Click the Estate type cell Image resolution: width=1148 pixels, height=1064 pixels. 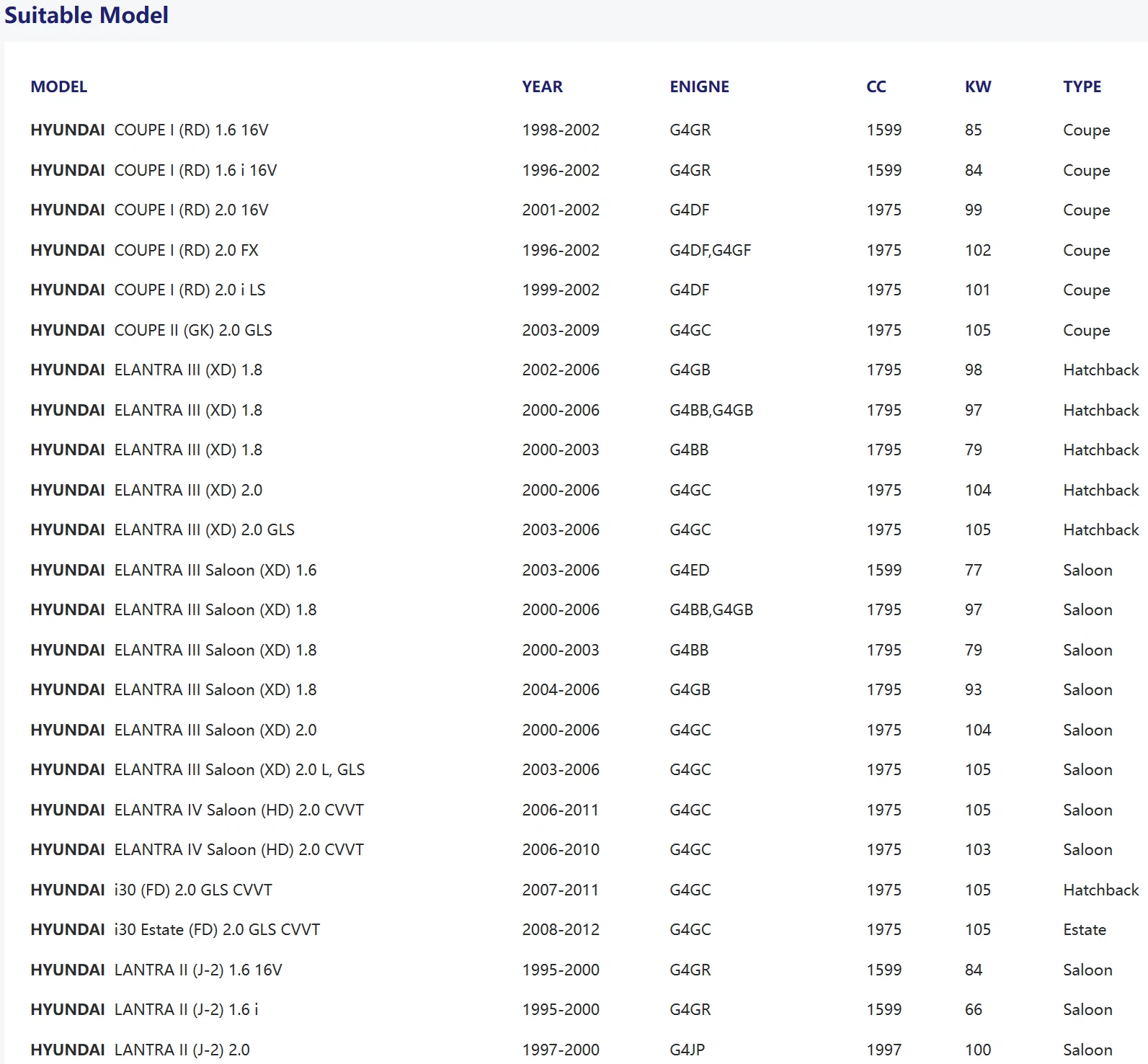[1085, 929]
